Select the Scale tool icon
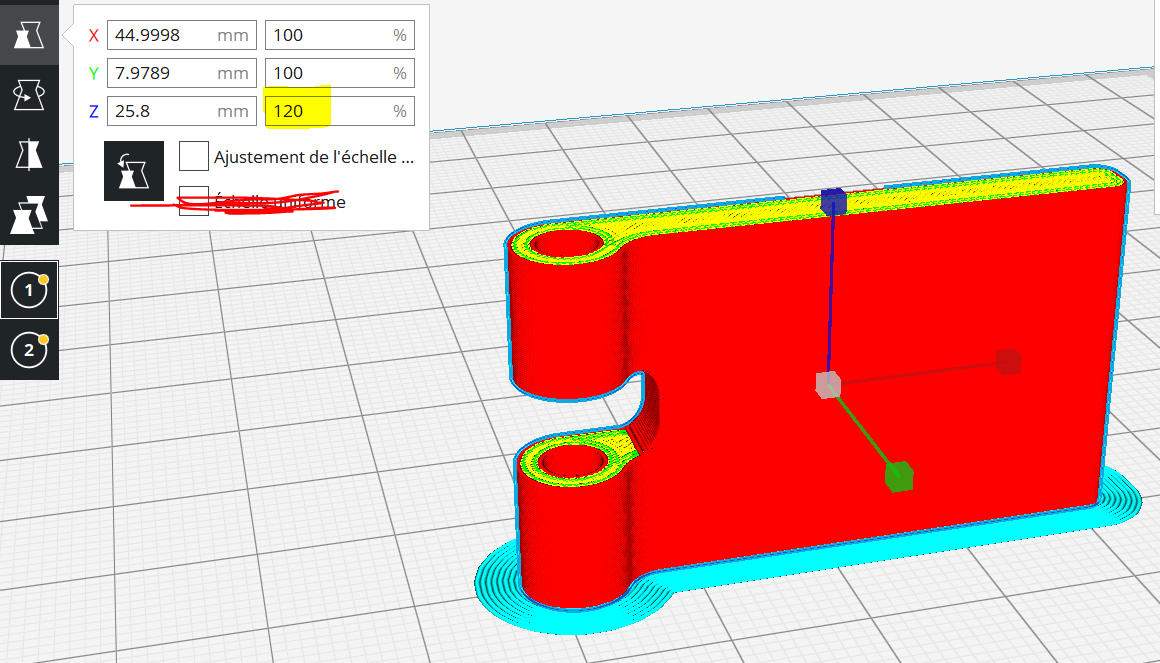Image resolution: width=1160 pixels, height=663 pixels. pyautogui.click(x=29, y=34)
